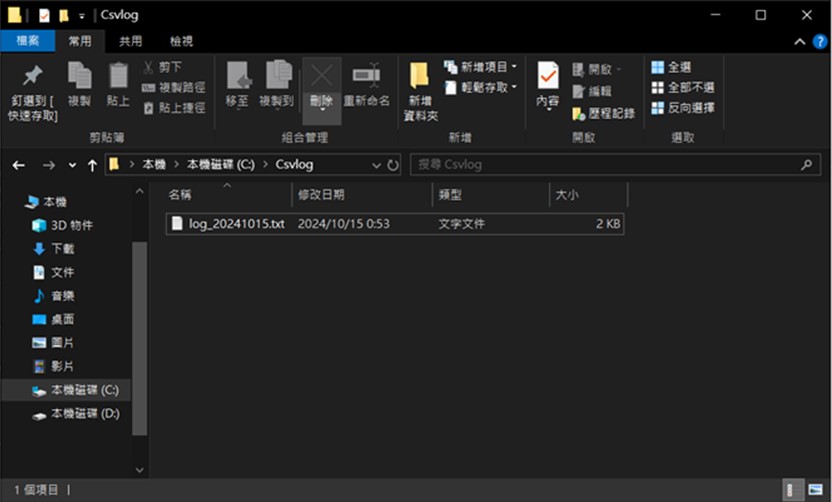Choose Invert selection (反向選擇)
Image resolution: width=832 pixels, height=502 pixels.
(682, 107)
